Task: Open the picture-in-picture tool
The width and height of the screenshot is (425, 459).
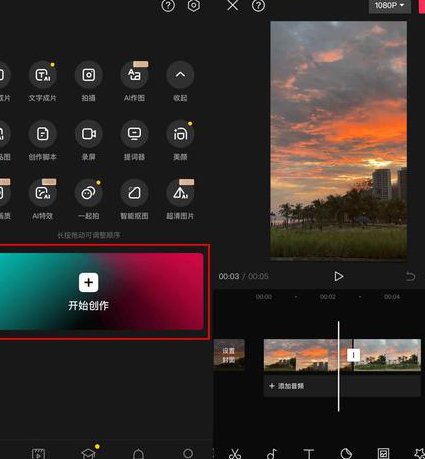Action: 383,454
